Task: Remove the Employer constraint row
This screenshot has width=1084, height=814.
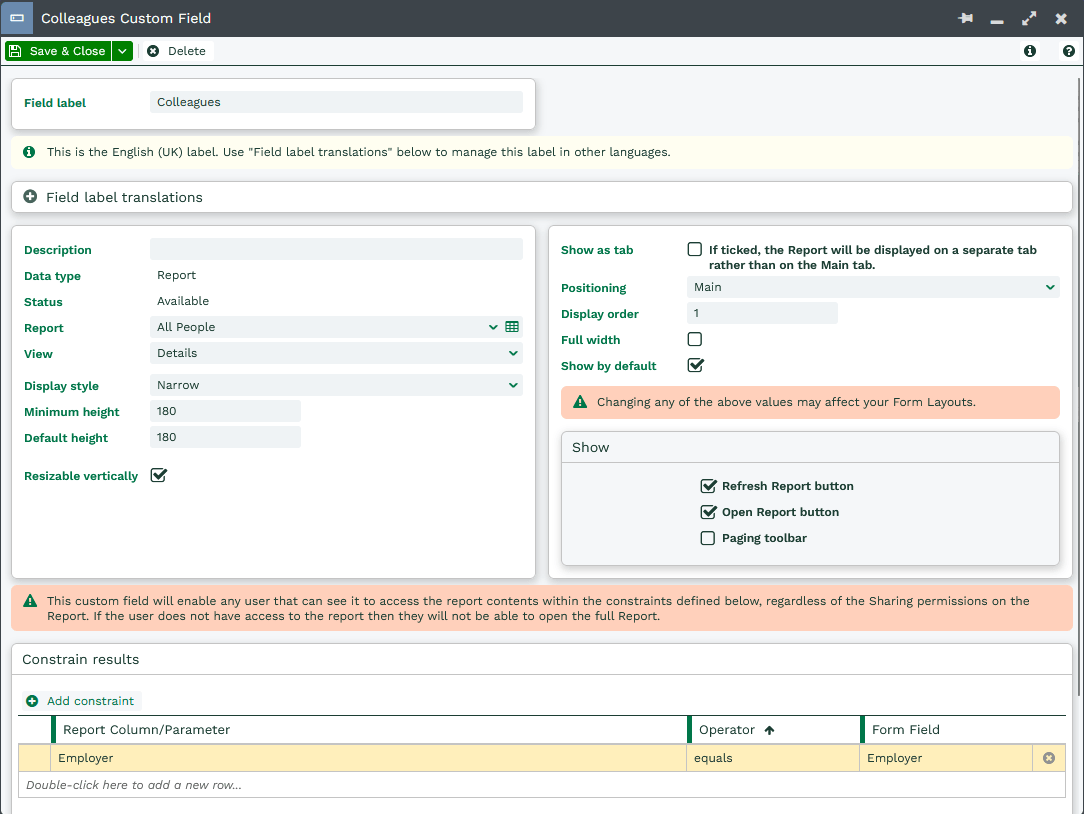Action: point(1049,758)
